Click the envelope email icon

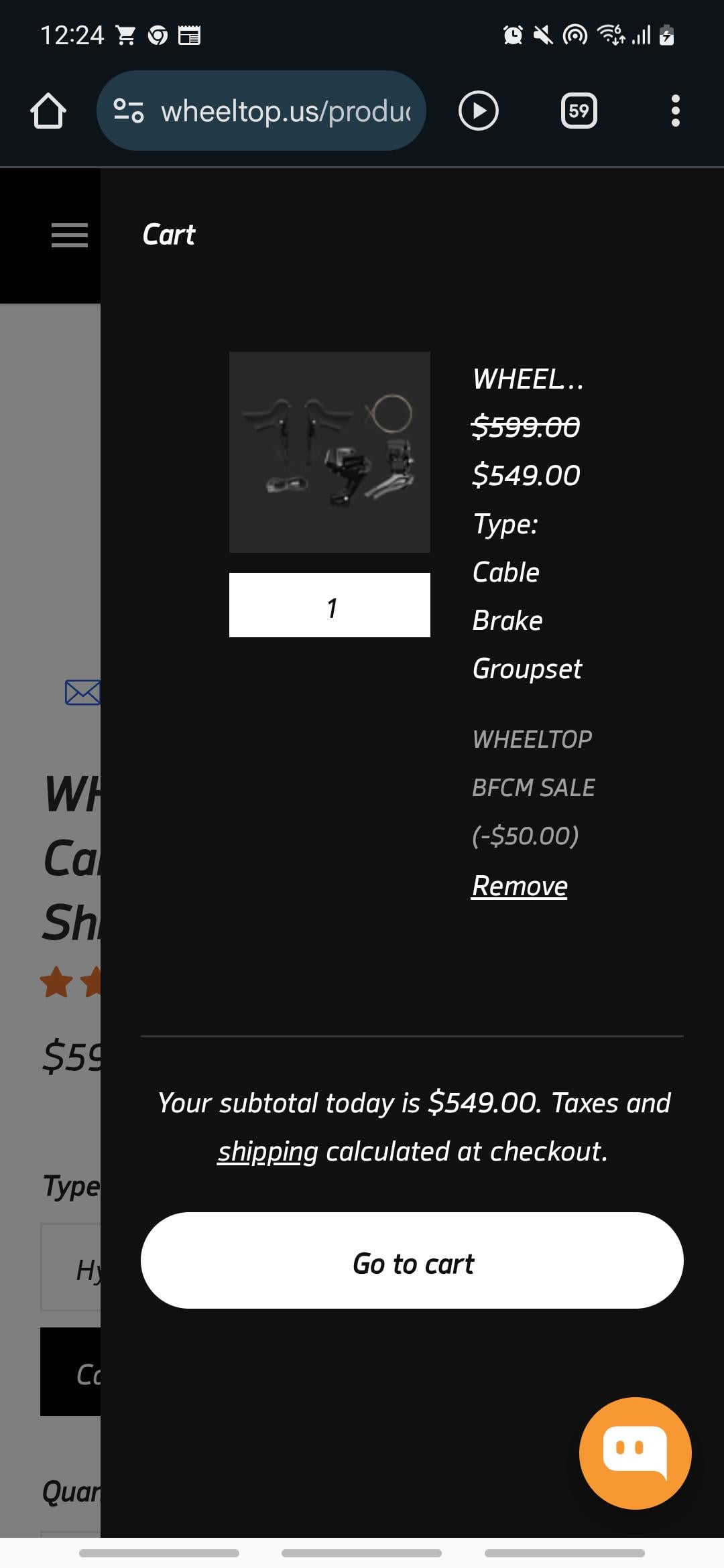coord(82,692)
